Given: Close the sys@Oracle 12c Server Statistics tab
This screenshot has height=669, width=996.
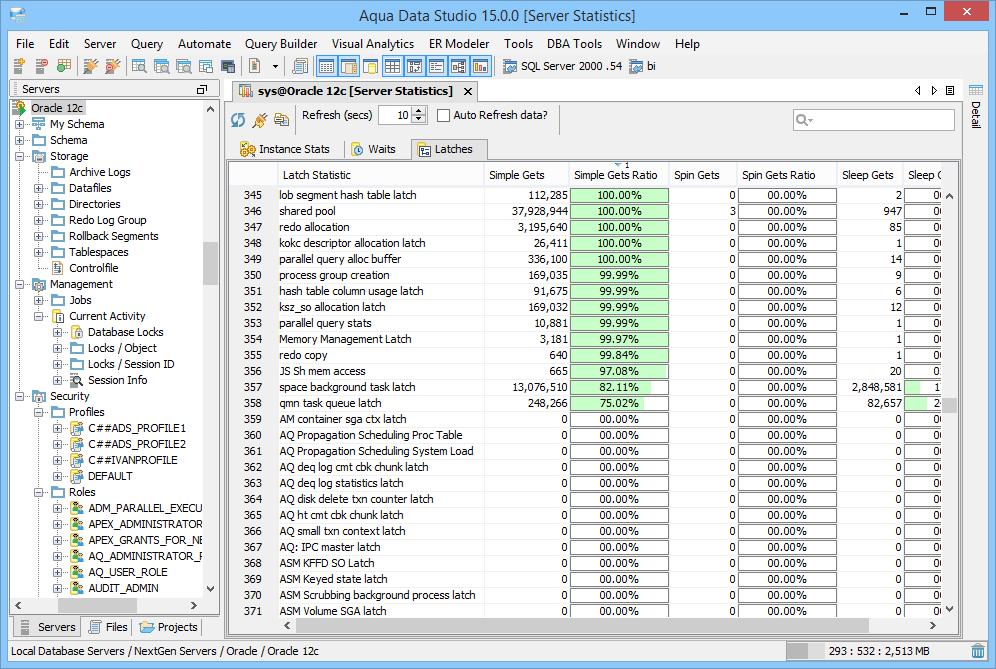Looking at the screenshot, I should 468,91.
